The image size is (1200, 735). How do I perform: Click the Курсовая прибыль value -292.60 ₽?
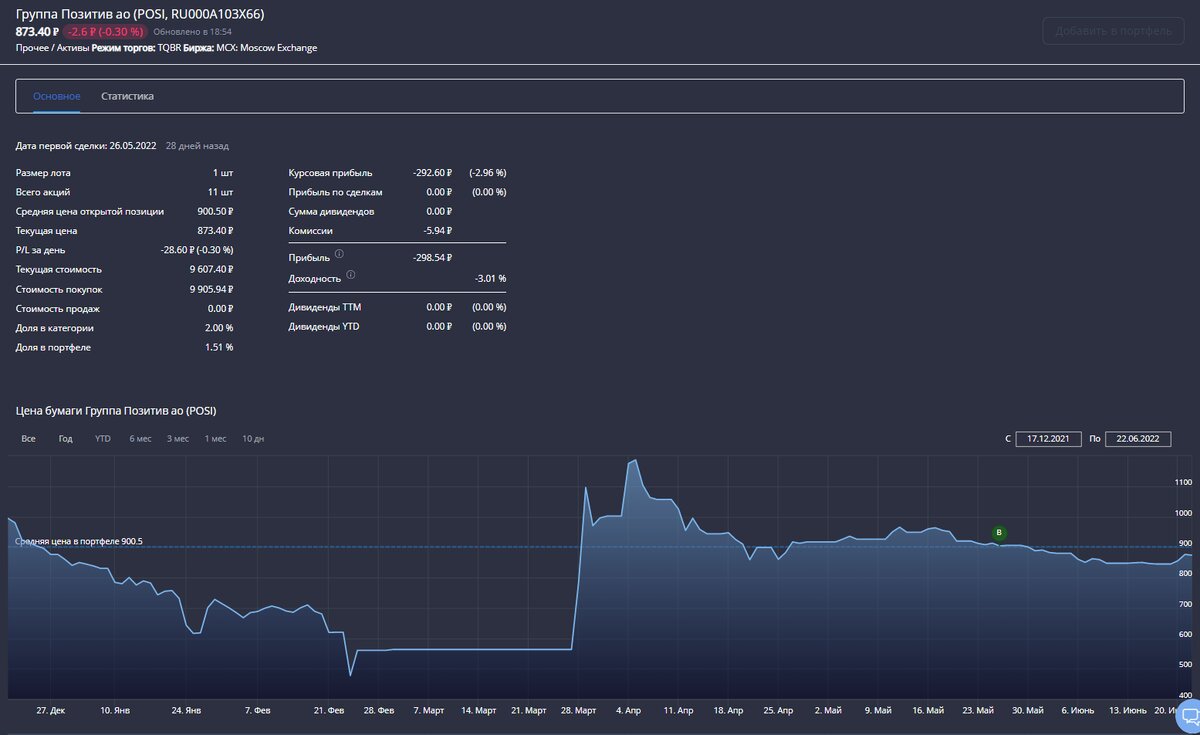click(432, 173)
